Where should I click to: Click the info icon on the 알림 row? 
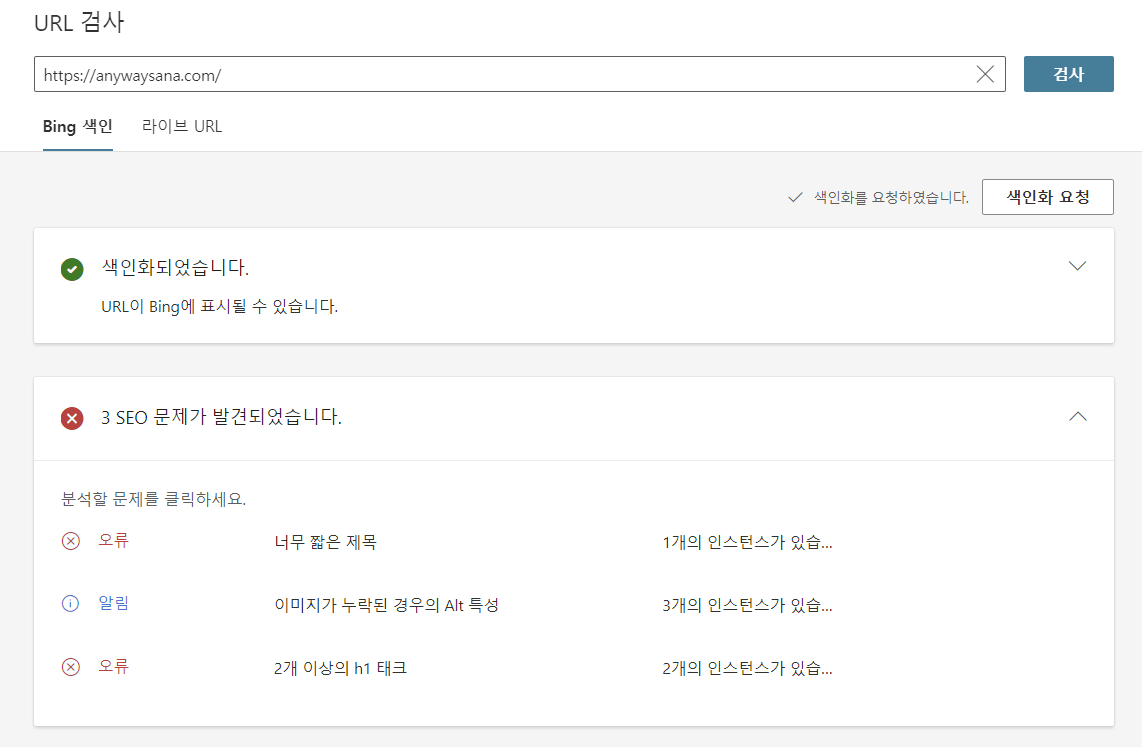[x=70, y=604]
